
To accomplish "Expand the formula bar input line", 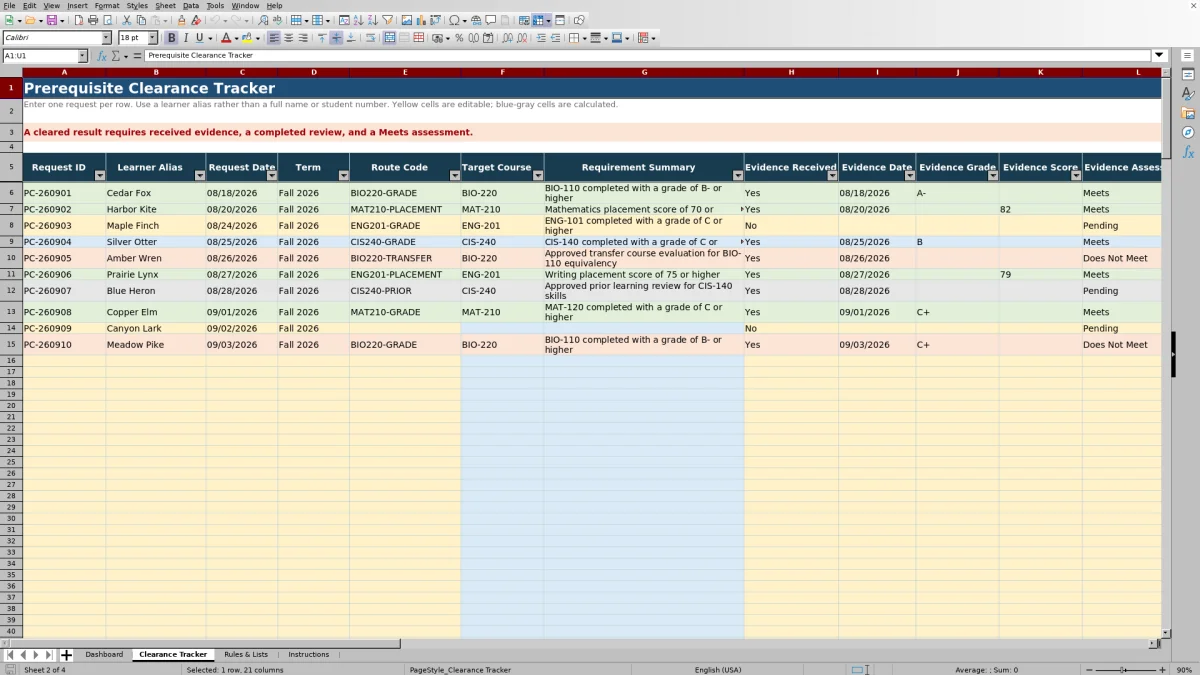I will tap(1159, 56).
